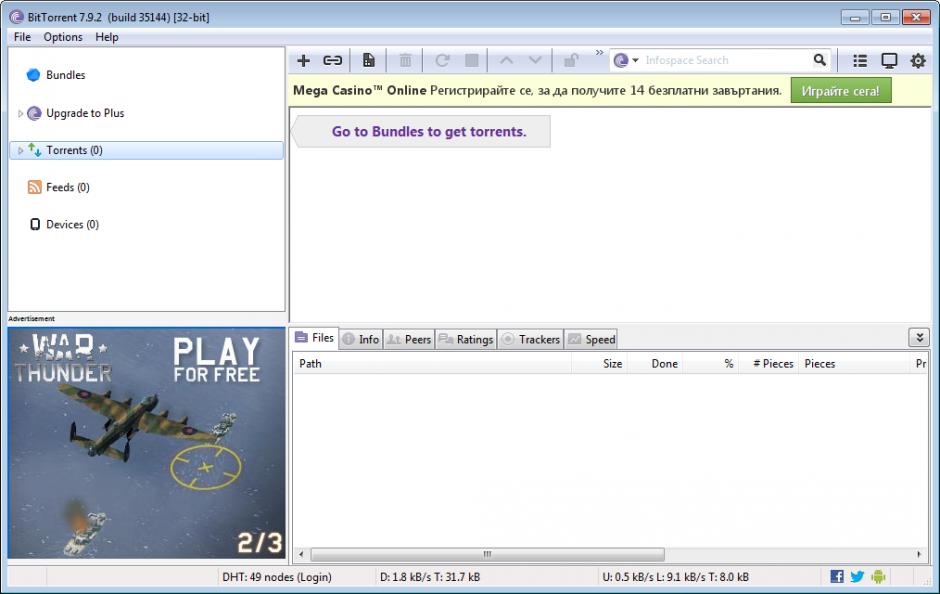Click the scrollbar right arrow
The width and height of the screenshot is (940, 594).
(x=919, y=554)
